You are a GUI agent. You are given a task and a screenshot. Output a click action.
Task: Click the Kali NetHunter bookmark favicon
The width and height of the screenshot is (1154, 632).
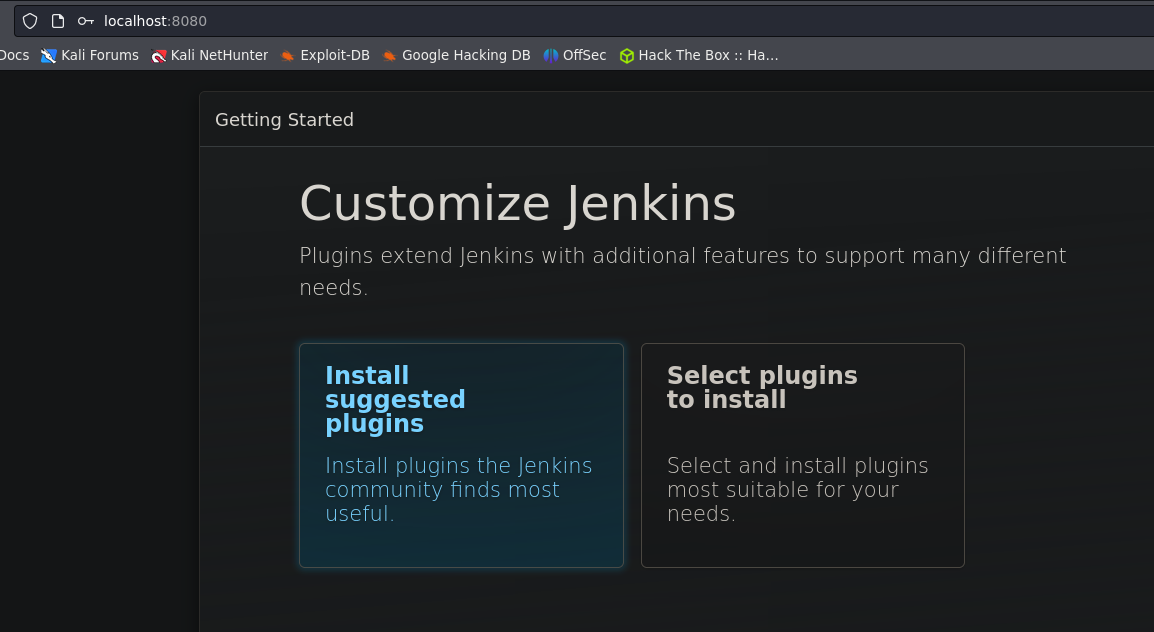[x=159, y=56]
